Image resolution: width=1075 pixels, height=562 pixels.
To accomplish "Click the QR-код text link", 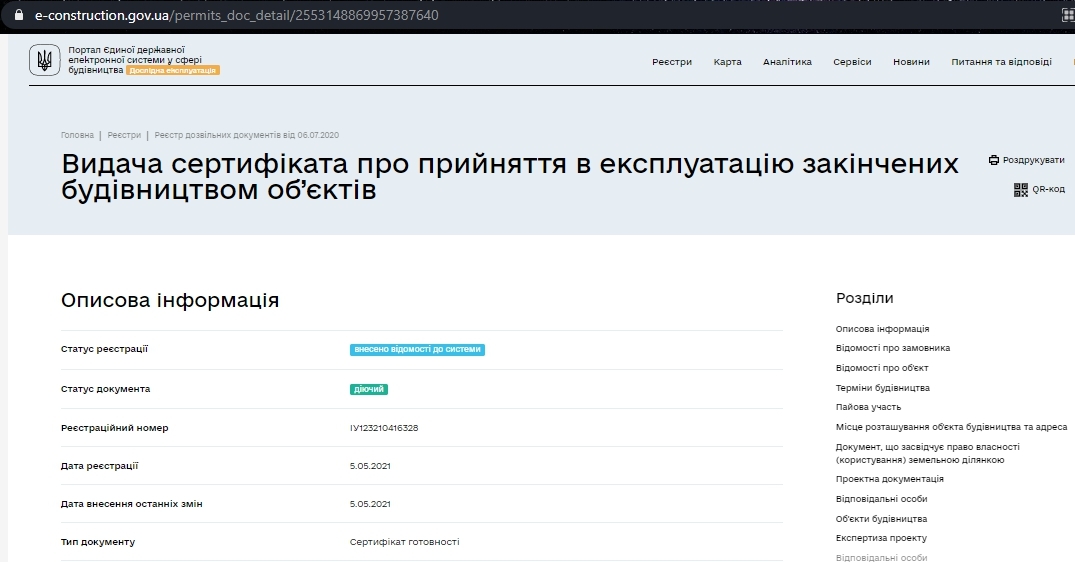I will (1048, 189).
